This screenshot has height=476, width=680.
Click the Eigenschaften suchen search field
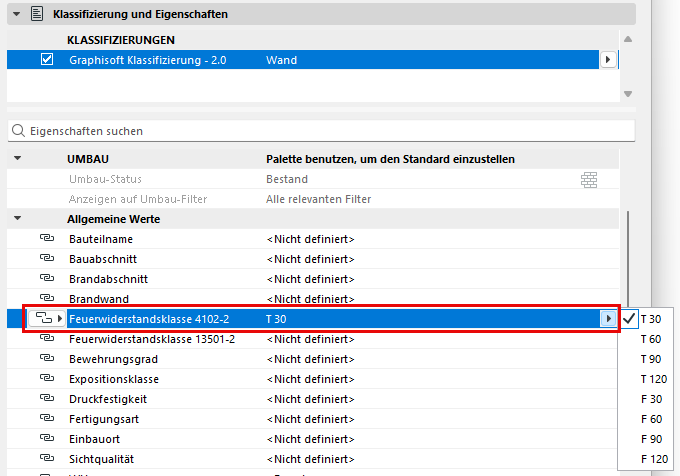321,131
